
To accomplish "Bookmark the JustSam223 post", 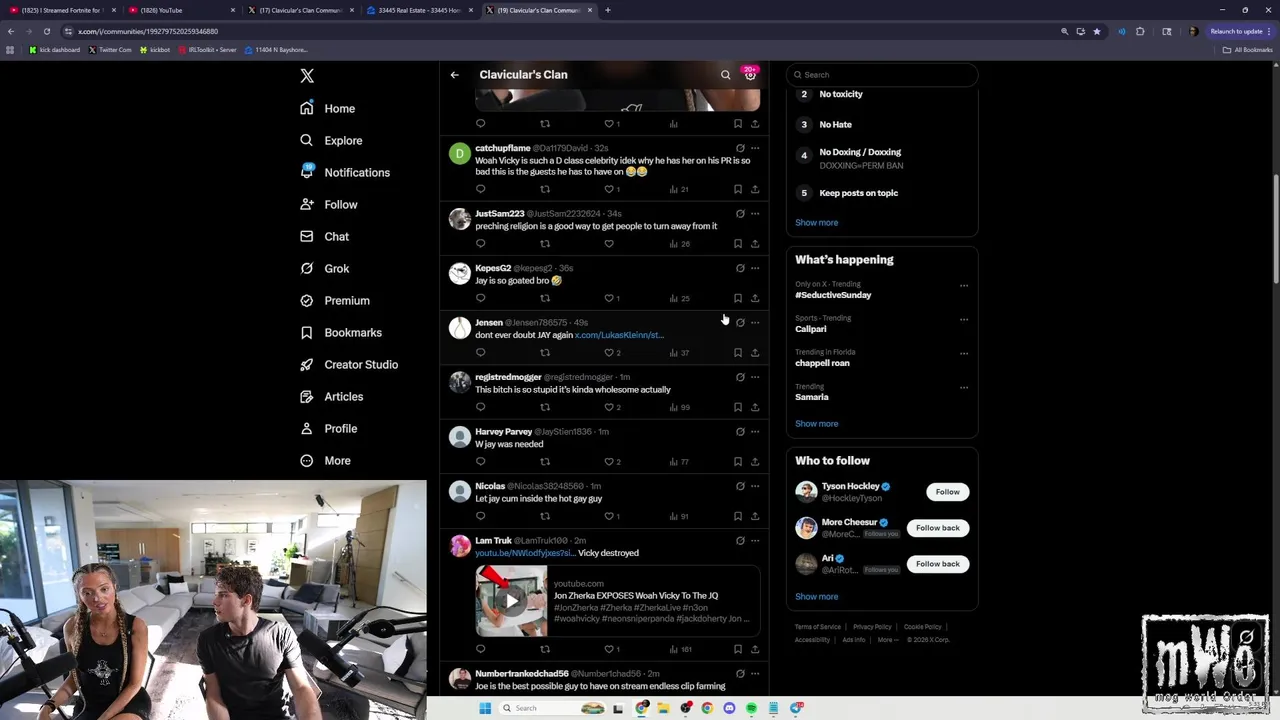I will click(x=738, y=243).
